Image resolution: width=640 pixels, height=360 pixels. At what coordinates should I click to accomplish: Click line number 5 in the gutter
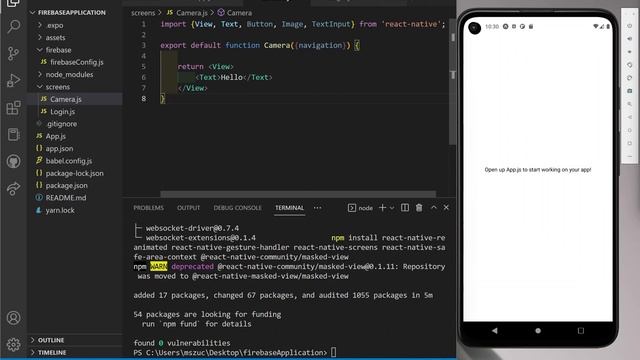143,67
